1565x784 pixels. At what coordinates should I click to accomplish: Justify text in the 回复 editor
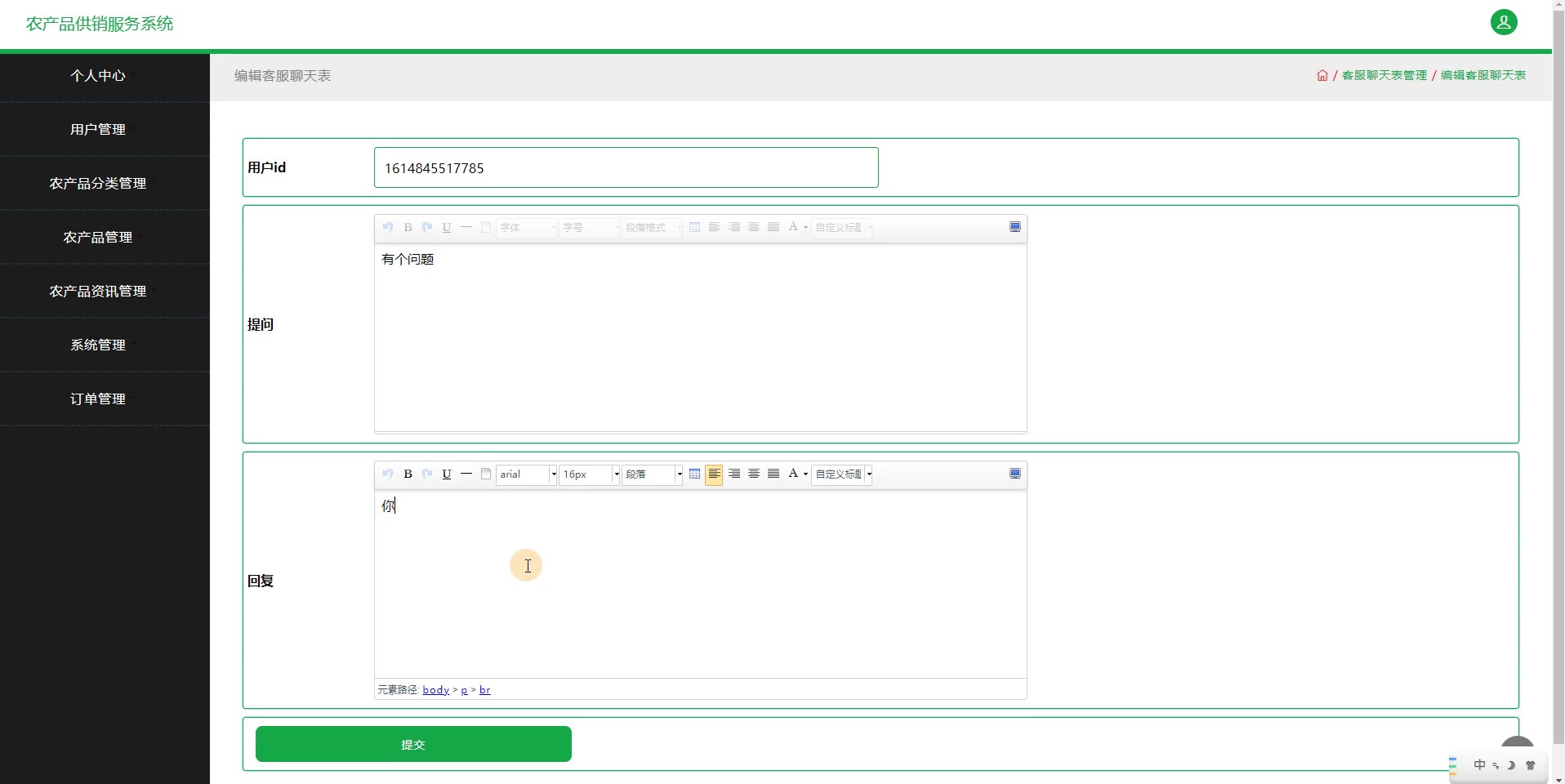tap(774, 474)
